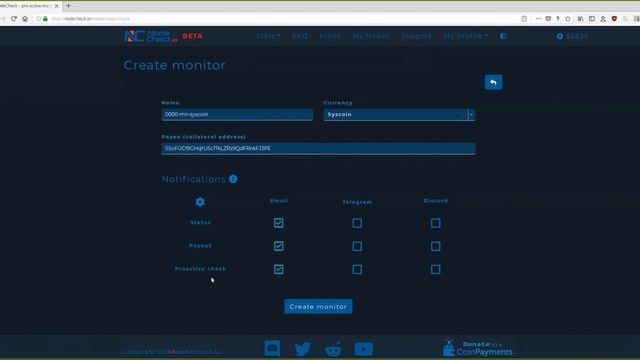Open the red shield extension icon

614,19
